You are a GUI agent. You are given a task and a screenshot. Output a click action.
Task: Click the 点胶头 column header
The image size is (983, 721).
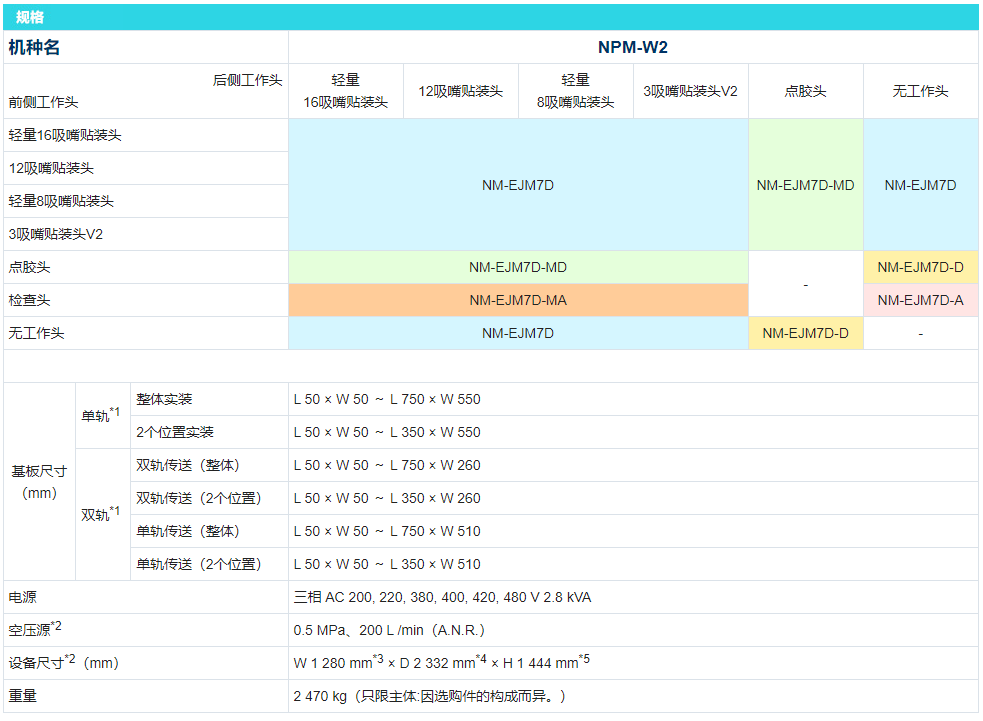pos(806,91)
